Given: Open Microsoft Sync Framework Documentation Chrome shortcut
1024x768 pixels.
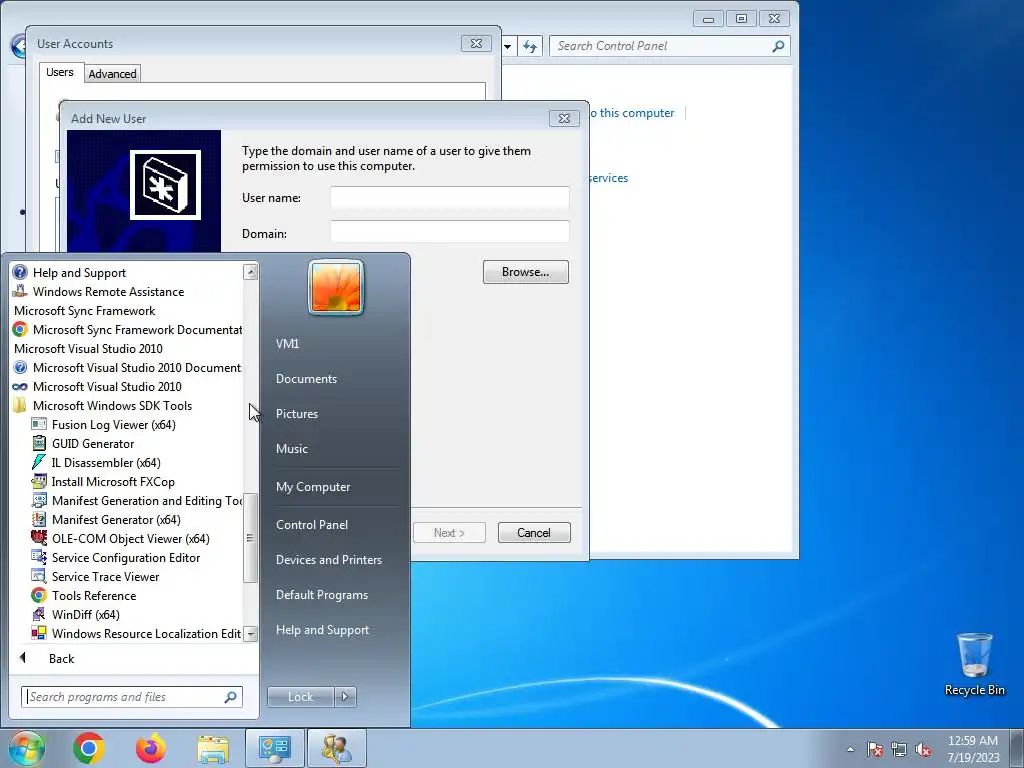Looking at the screenshot, I should pyautogui.click(x=127, y=330).
